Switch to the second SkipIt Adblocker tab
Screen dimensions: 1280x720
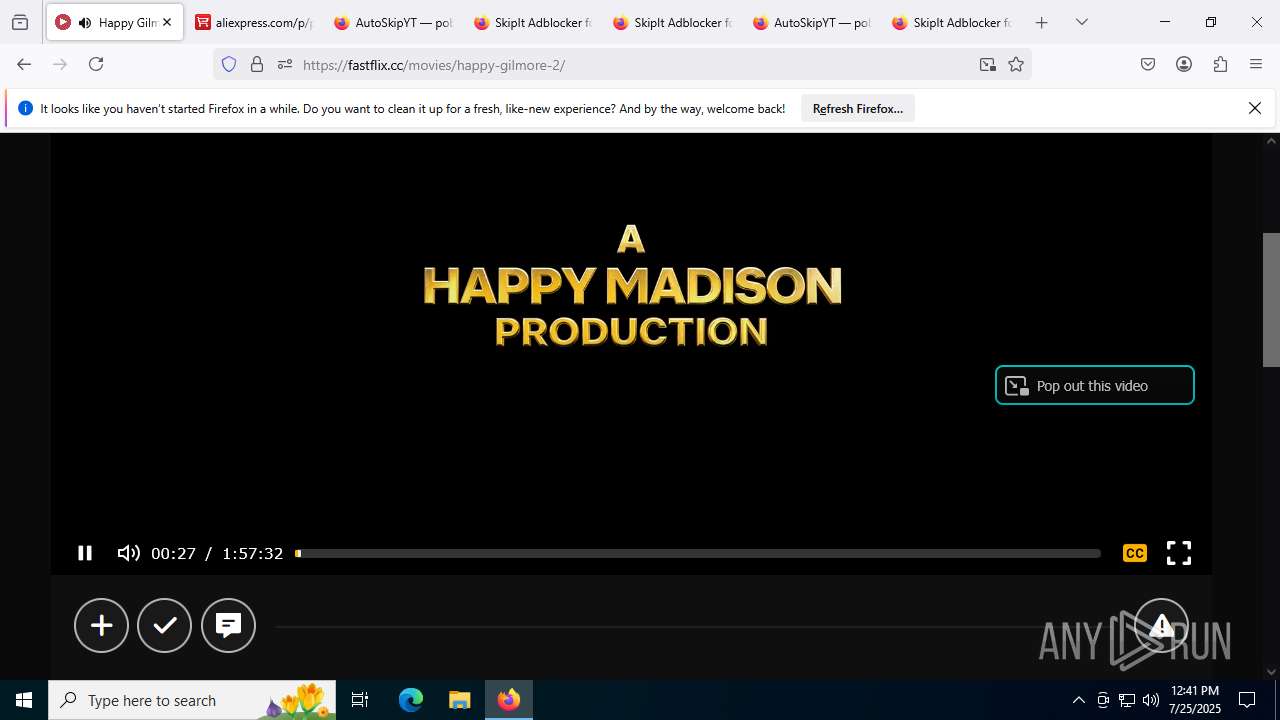(673, 22)
